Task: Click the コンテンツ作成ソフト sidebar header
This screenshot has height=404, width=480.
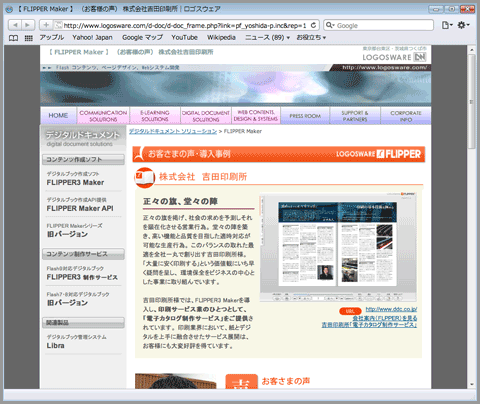Action: (x=83, y=159)
